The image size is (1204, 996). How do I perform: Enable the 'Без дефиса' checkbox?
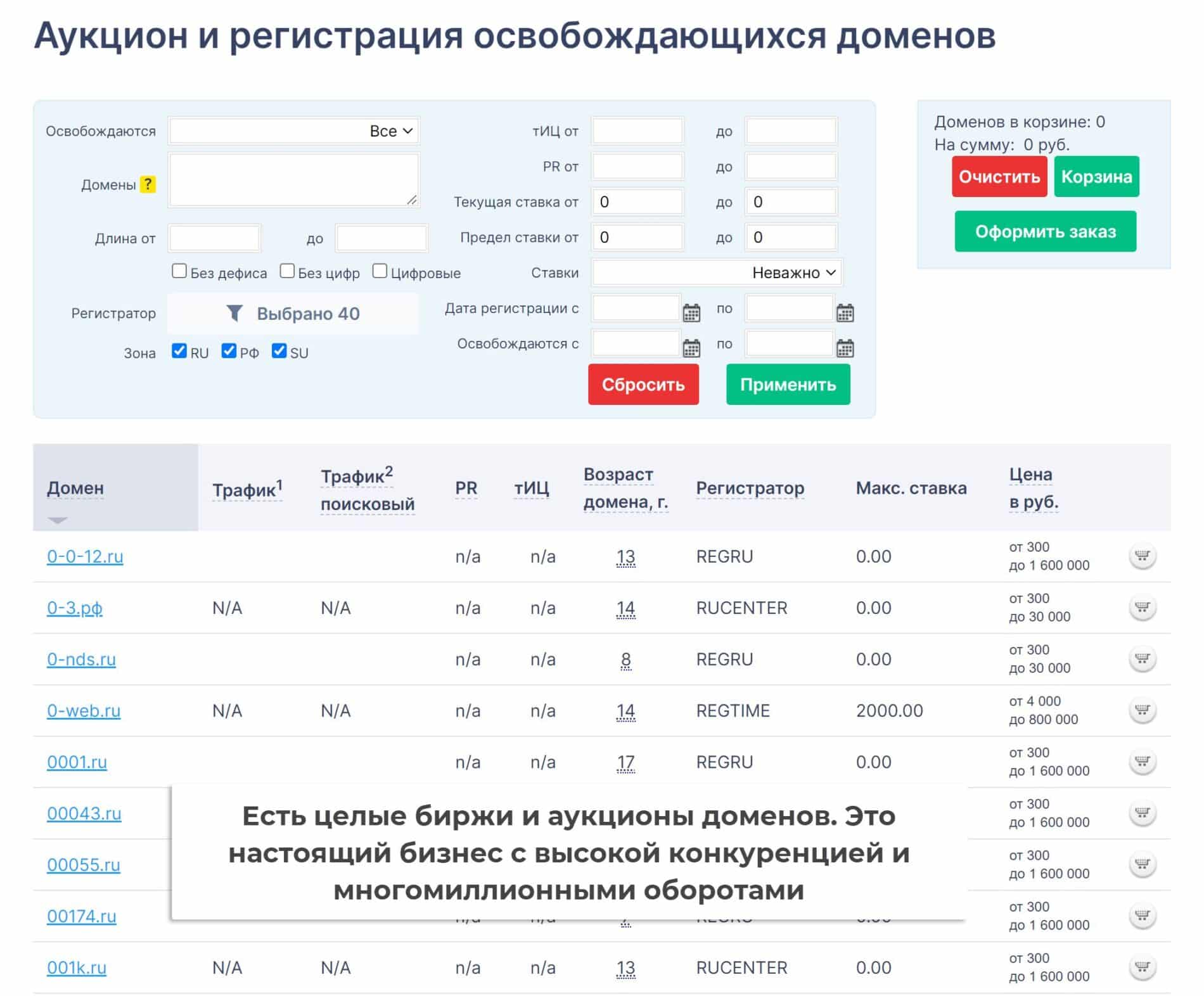179,272
